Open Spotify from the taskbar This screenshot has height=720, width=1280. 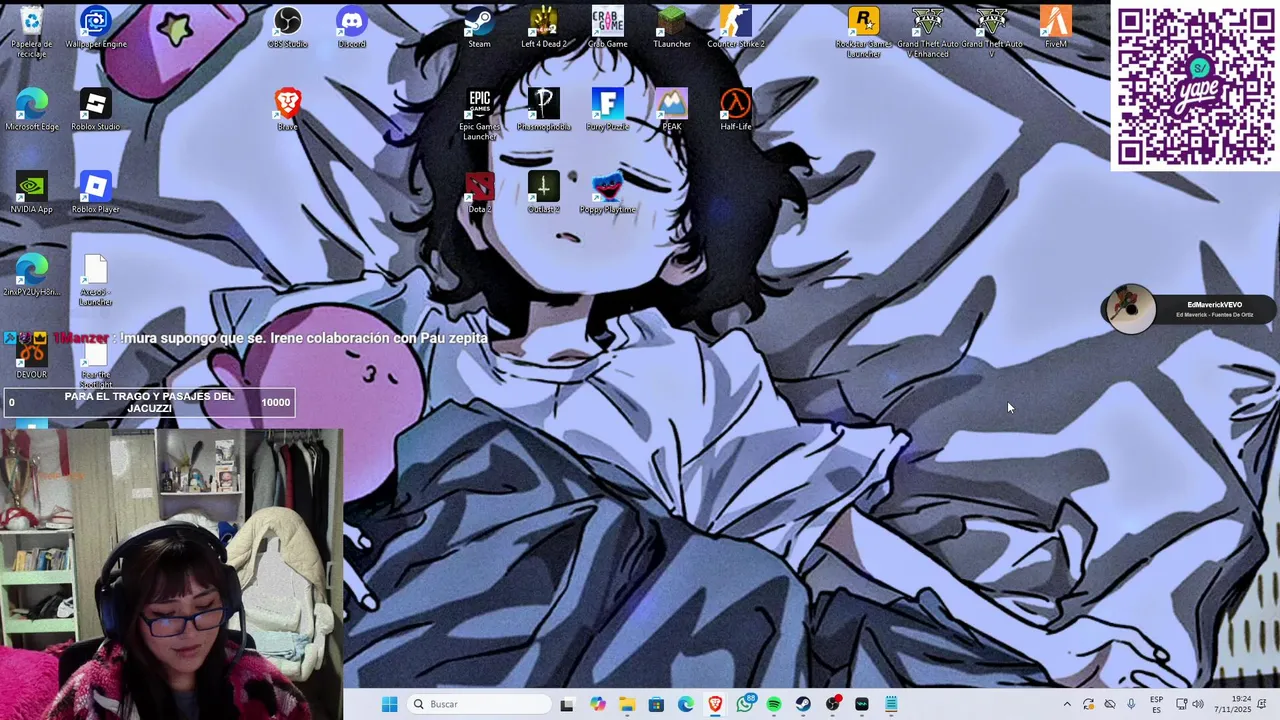pyautogui.click(x=774, y=704)
